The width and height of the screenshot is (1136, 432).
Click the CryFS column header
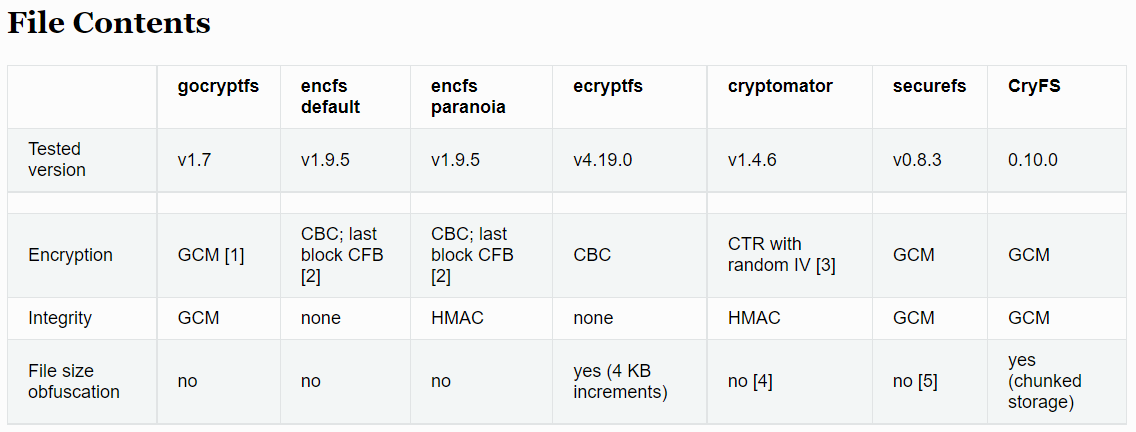(1034, 86)
